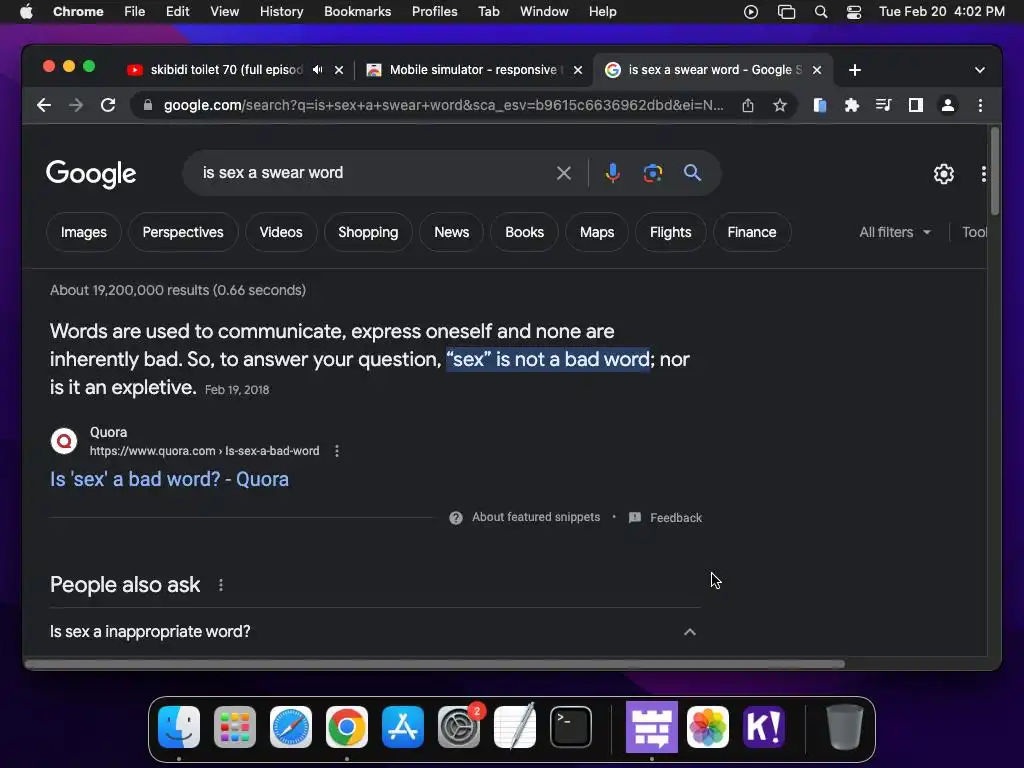This screenshot has height=768, width=1024.
Task: Click the Quora site favicon
Action: click(x=64, y=441)
